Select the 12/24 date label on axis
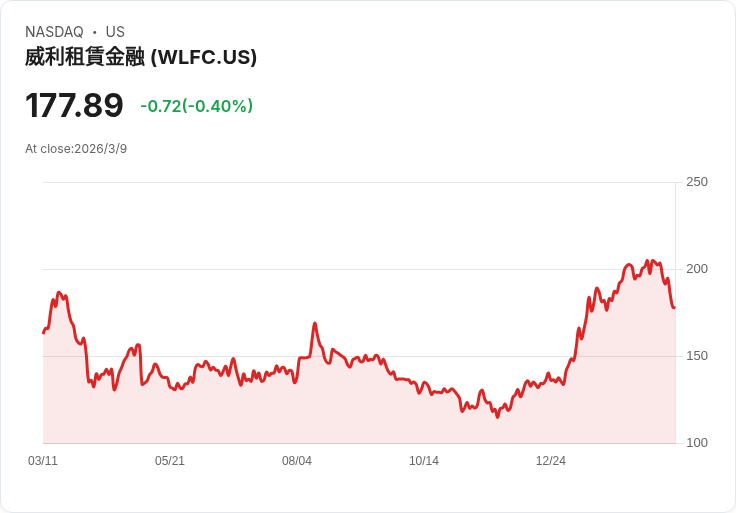 coord(551,461)
